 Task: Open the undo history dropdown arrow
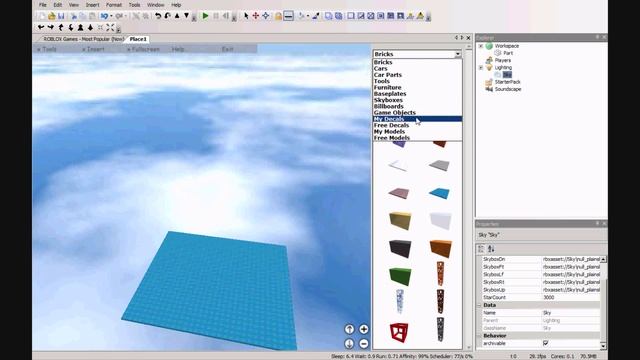[111, 16]
